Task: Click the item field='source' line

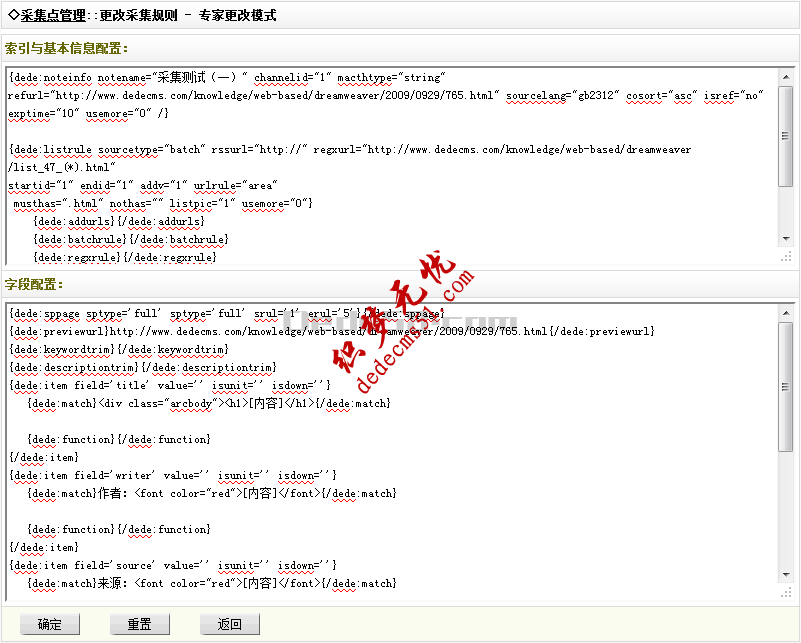Action: click(172, 565)
